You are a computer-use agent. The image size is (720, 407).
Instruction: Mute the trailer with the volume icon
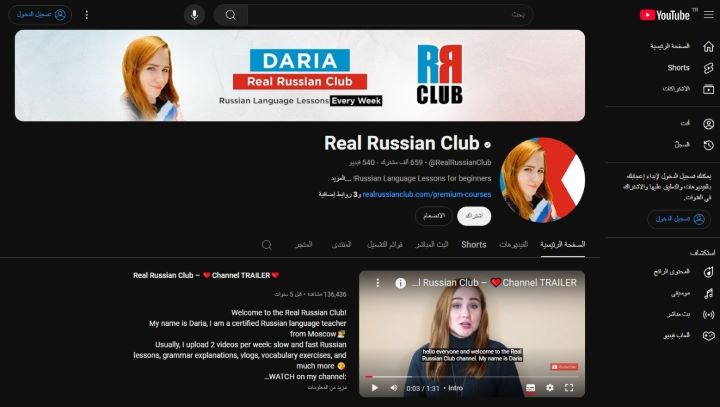394,388
